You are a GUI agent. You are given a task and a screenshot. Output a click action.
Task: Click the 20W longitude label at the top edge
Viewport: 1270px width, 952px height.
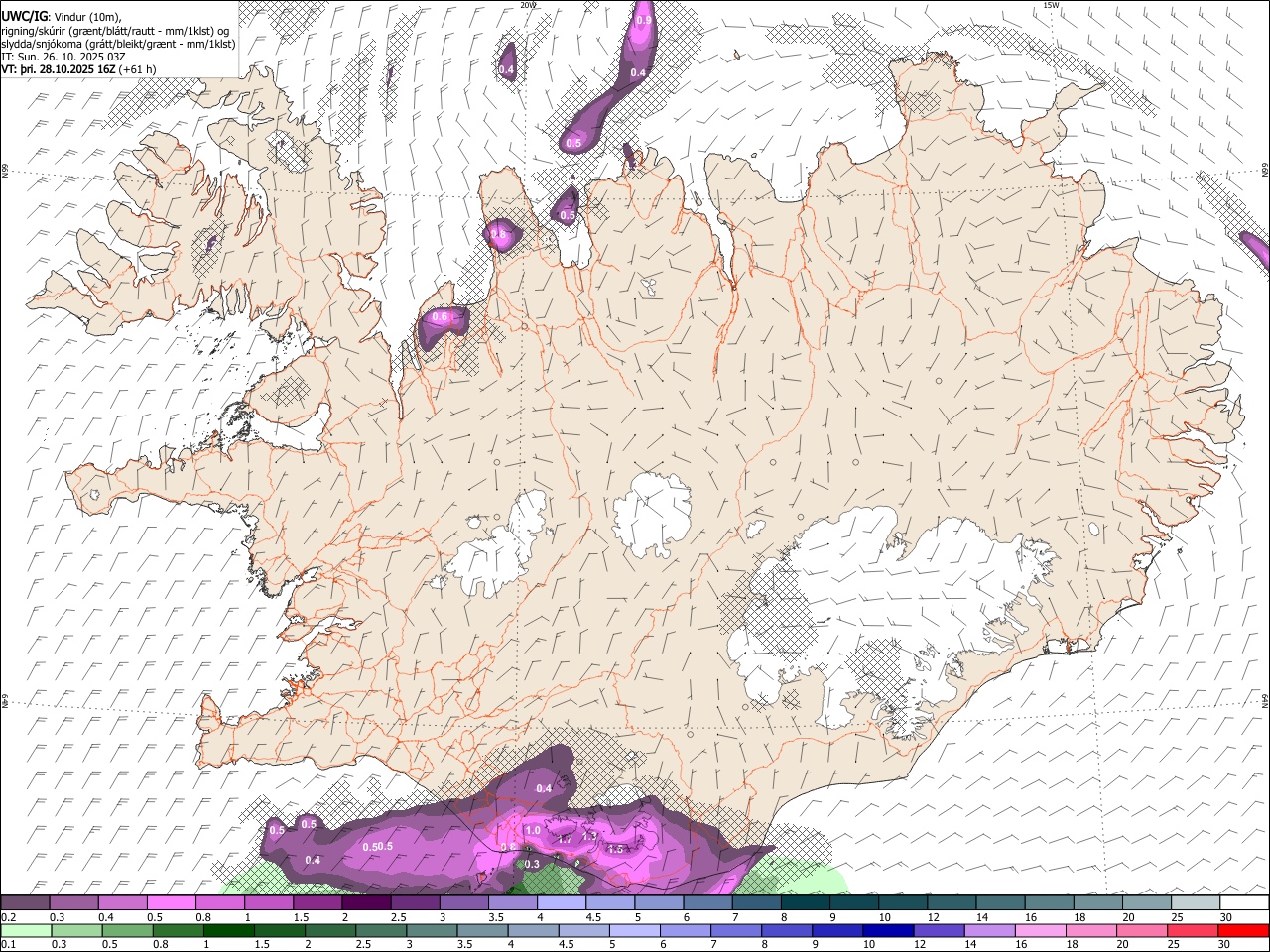[528, 5]
